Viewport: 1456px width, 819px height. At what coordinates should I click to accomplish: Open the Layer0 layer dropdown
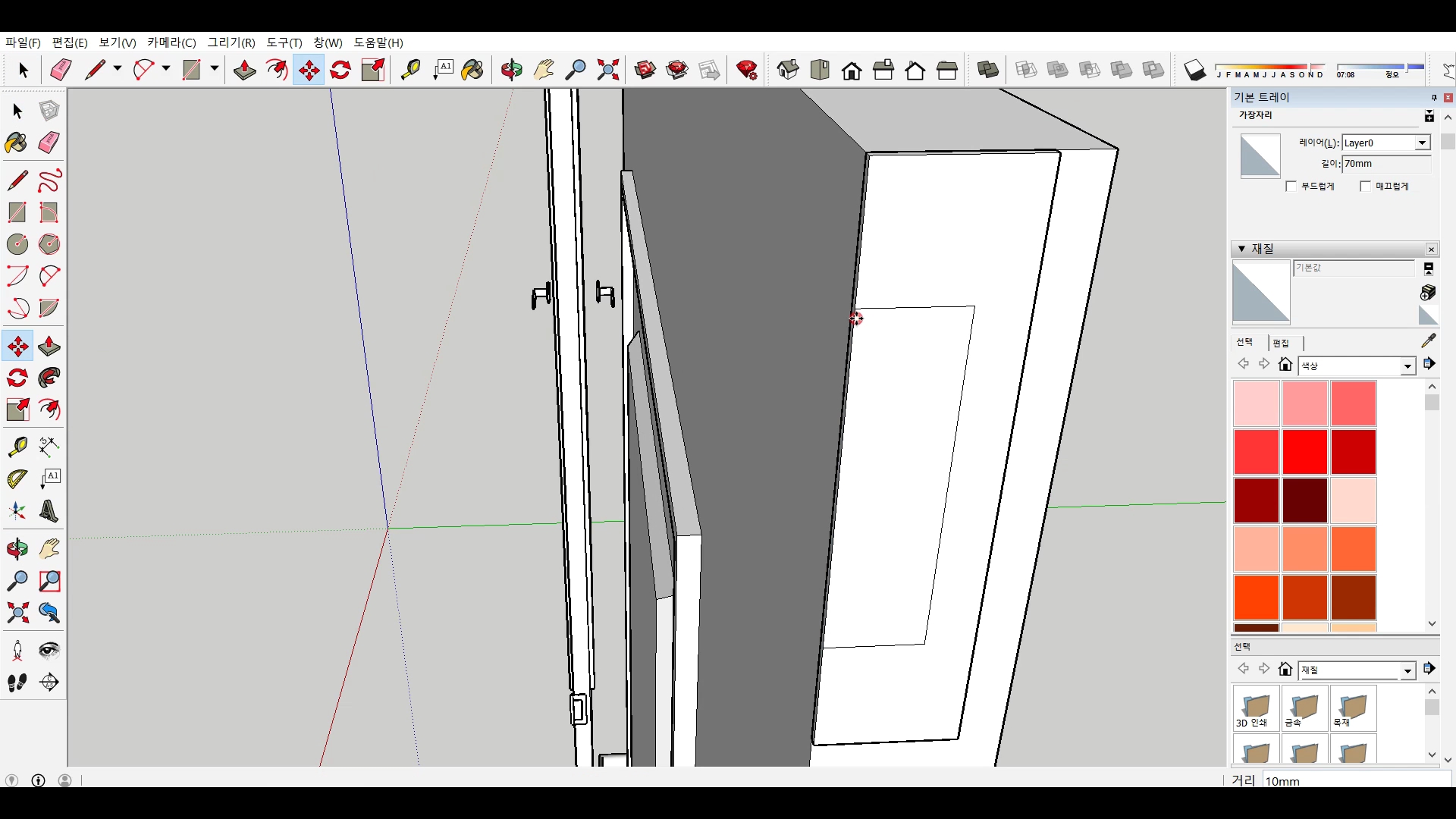point(1422,143)
